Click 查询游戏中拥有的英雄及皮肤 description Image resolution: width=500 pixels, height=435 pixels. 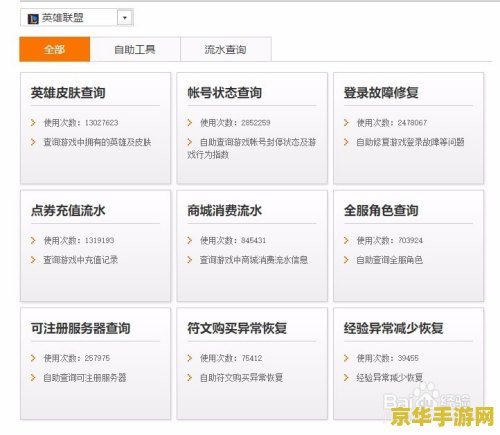point(97,142)
